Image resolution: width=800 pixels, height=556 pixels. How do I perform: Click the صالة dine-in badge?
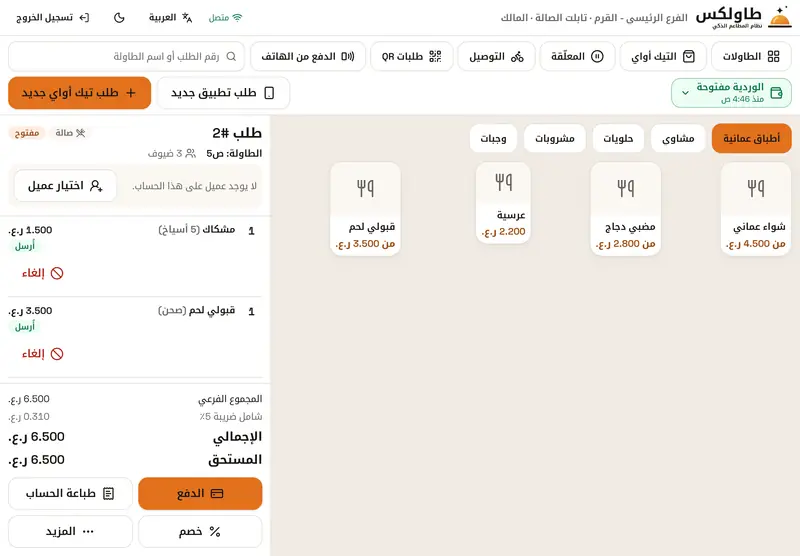[x=70, y=133]
